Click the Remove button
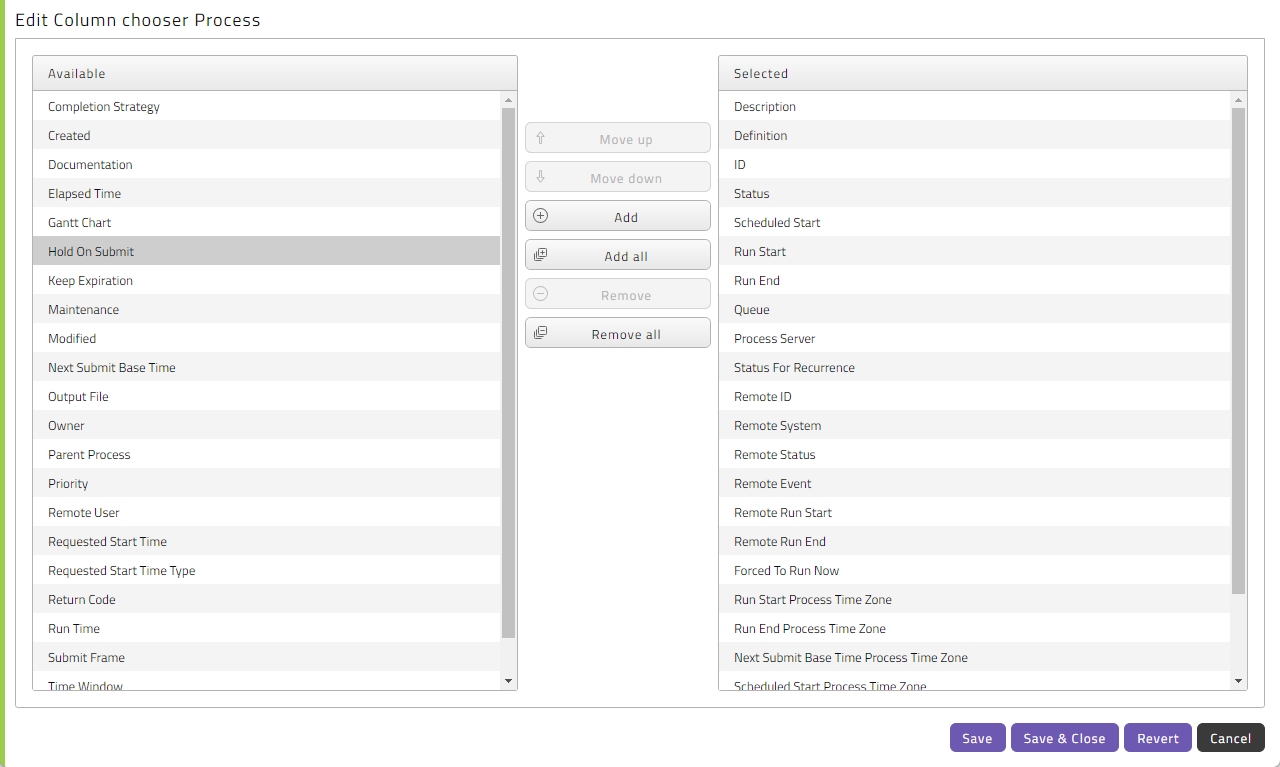Screen dimensions: 1280x767 617,295
